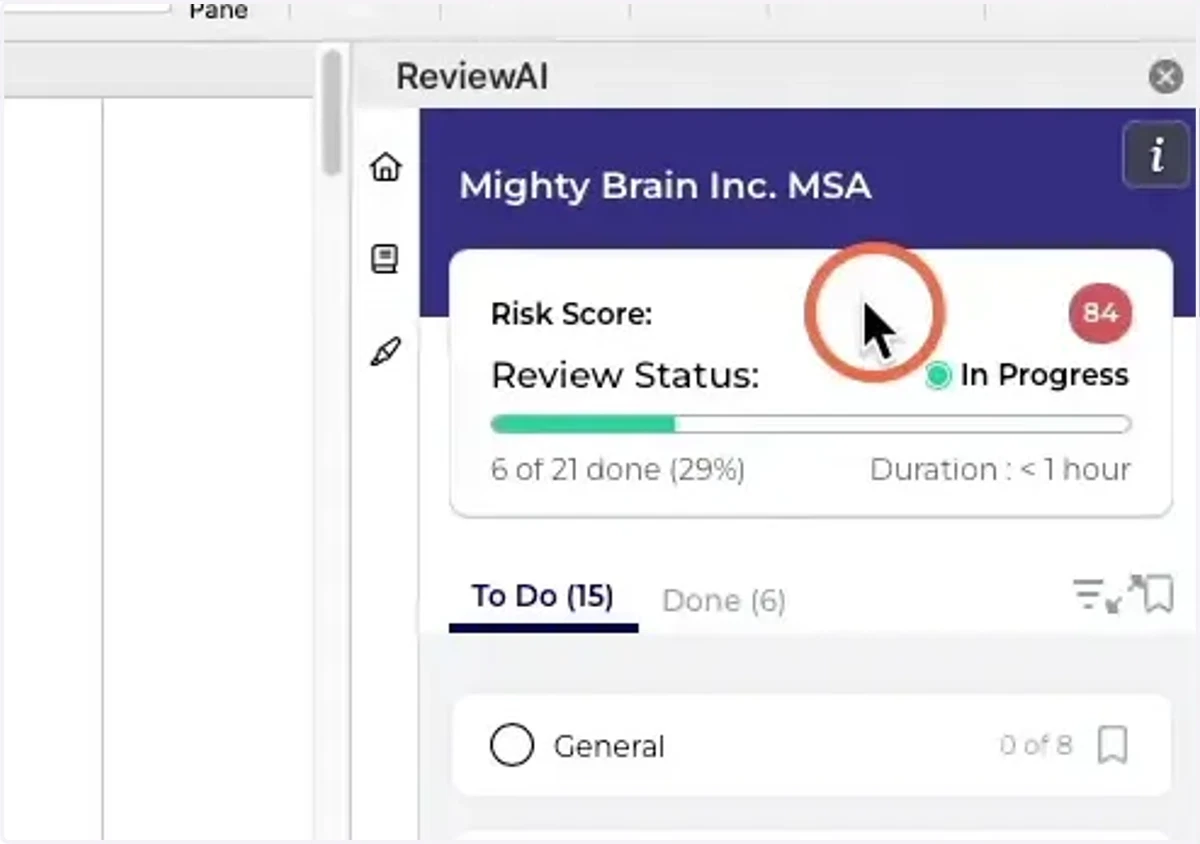Click the Mighty Brain Inc. MSA title

[665, 187]
